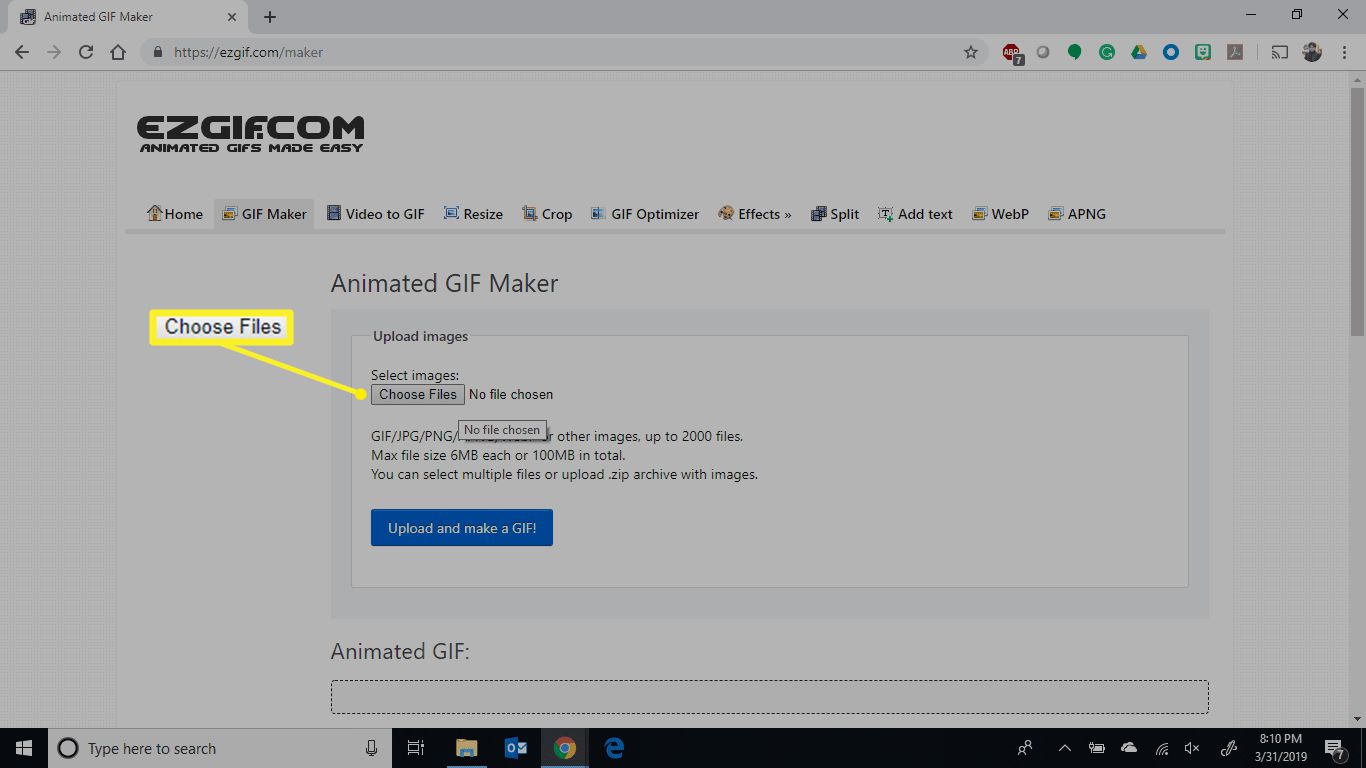The height and width of the screenshot is (768, 1366).
Task: Click the Choose Files button
Action: pos(418,395)
